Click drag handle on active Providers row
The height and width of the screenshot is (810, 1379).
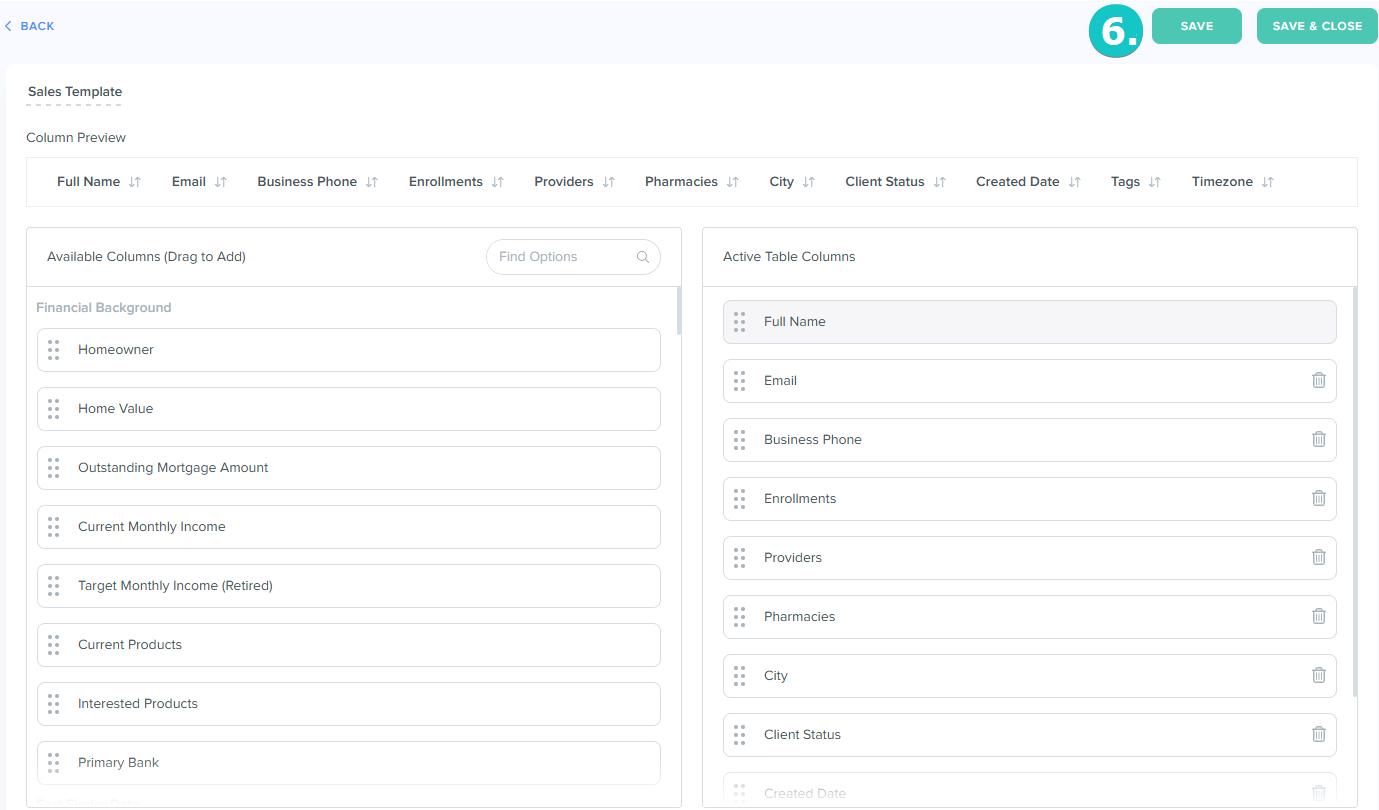click(740, 558)
